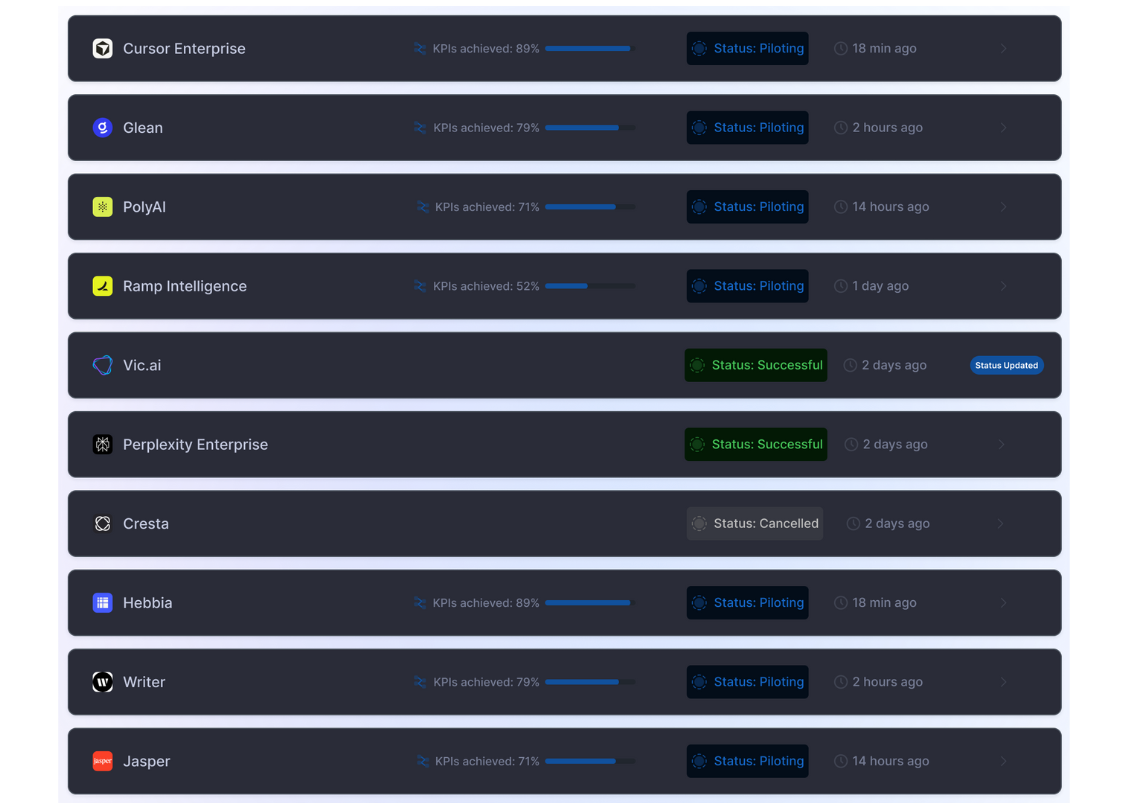Click Status: Cancelled badge for Cresta
The image size is (1128, 809).
pyautogui.click(x=755, y=523)
